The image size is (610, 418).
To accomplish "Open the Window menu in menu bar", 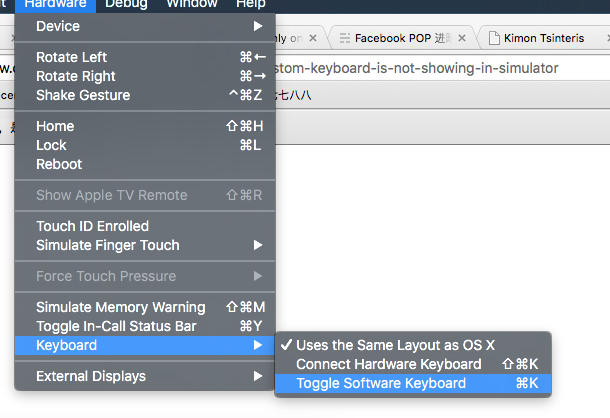I will point(192,5).
